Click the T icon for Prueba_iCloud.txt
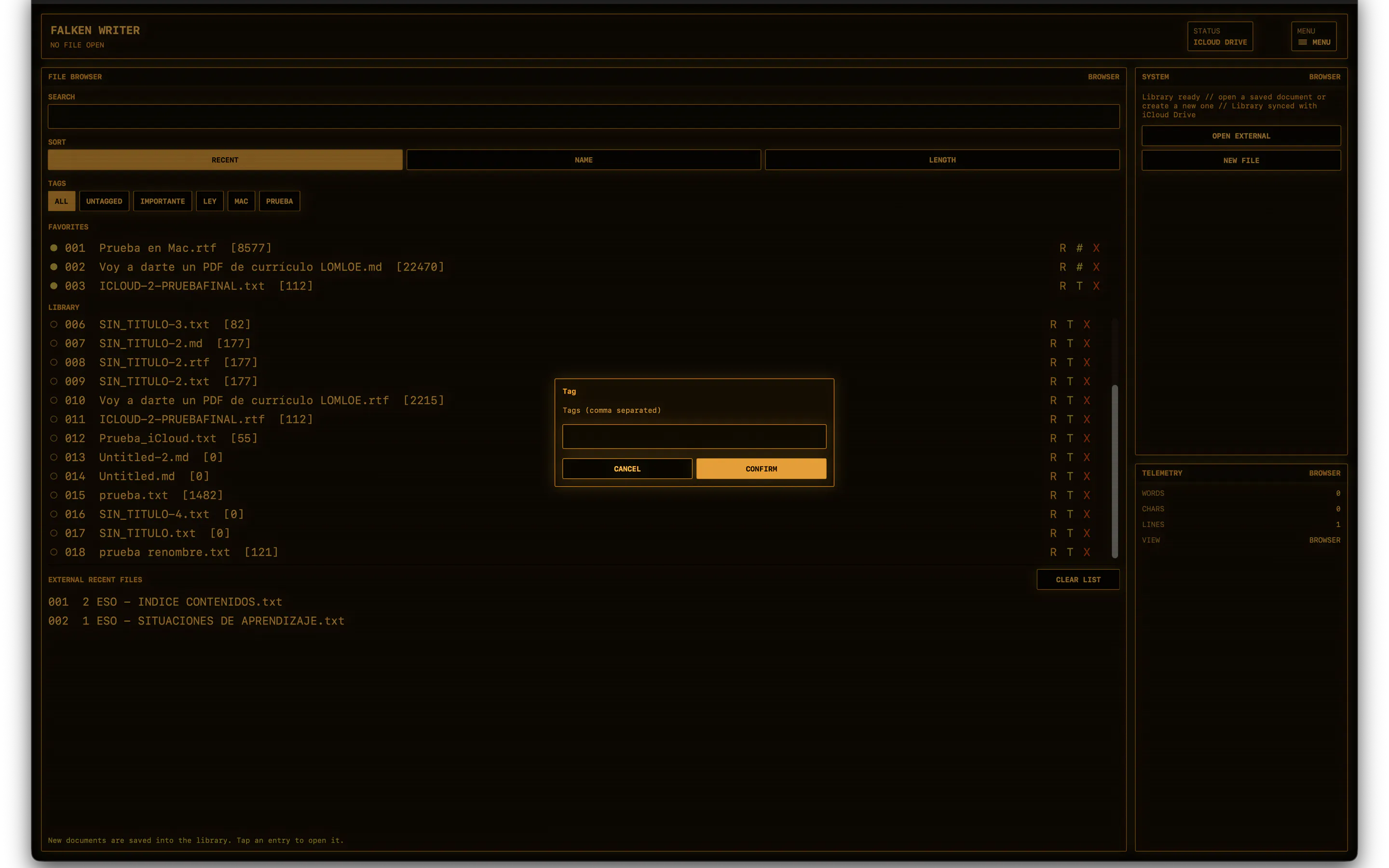Screen dimensions: 1389x868 [1070, 438]
